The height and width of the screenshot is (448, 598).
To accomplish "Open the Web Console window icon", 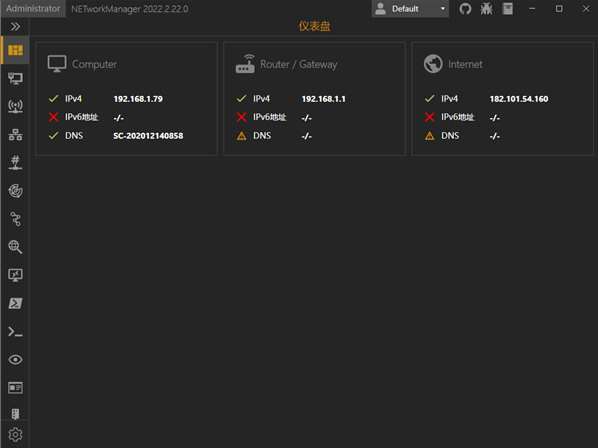I will click(x=15, y=388).
